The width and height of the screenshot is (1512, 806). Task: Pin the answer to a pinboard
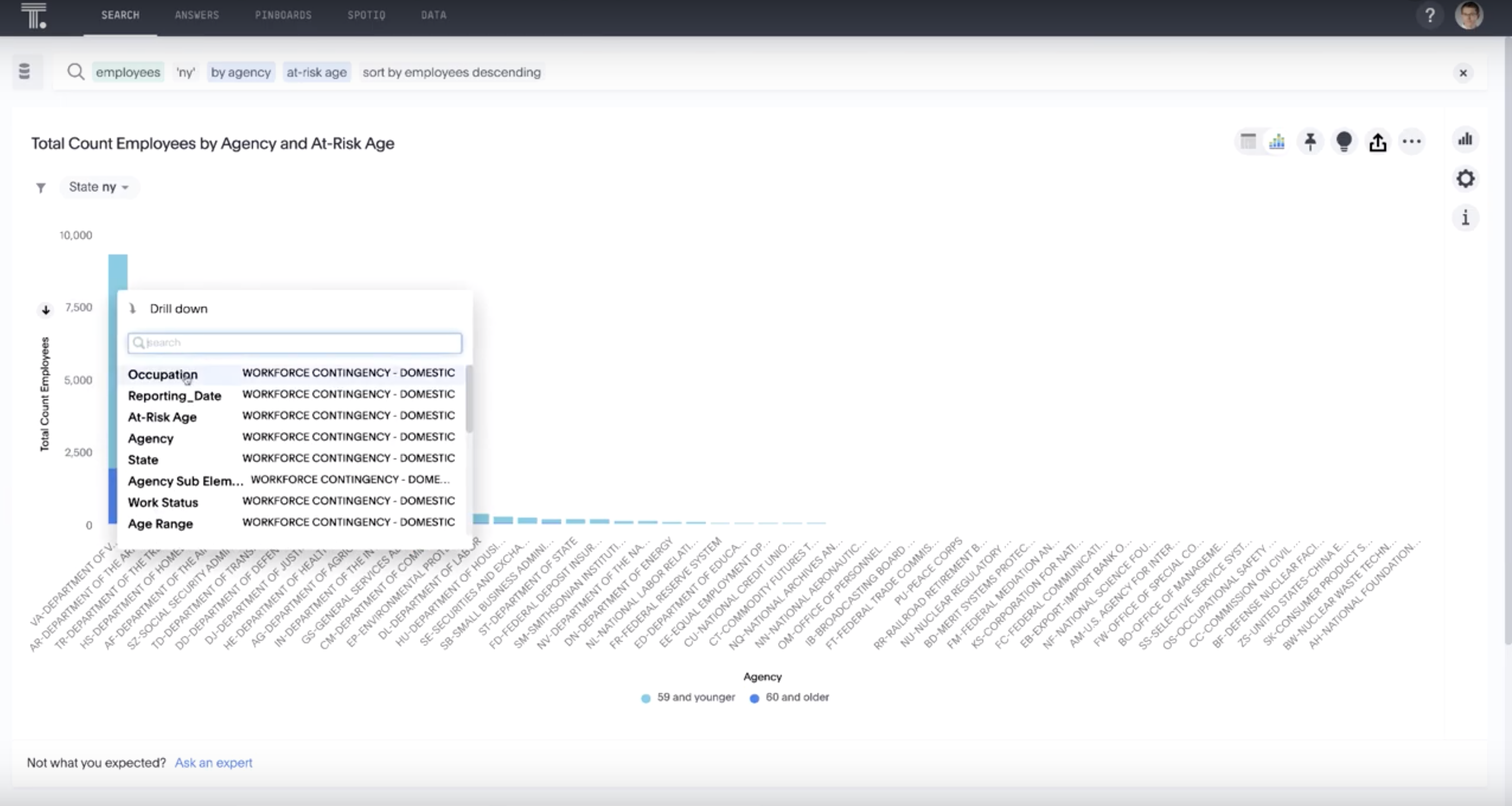pyautogui.click(x=1310, y=142)
